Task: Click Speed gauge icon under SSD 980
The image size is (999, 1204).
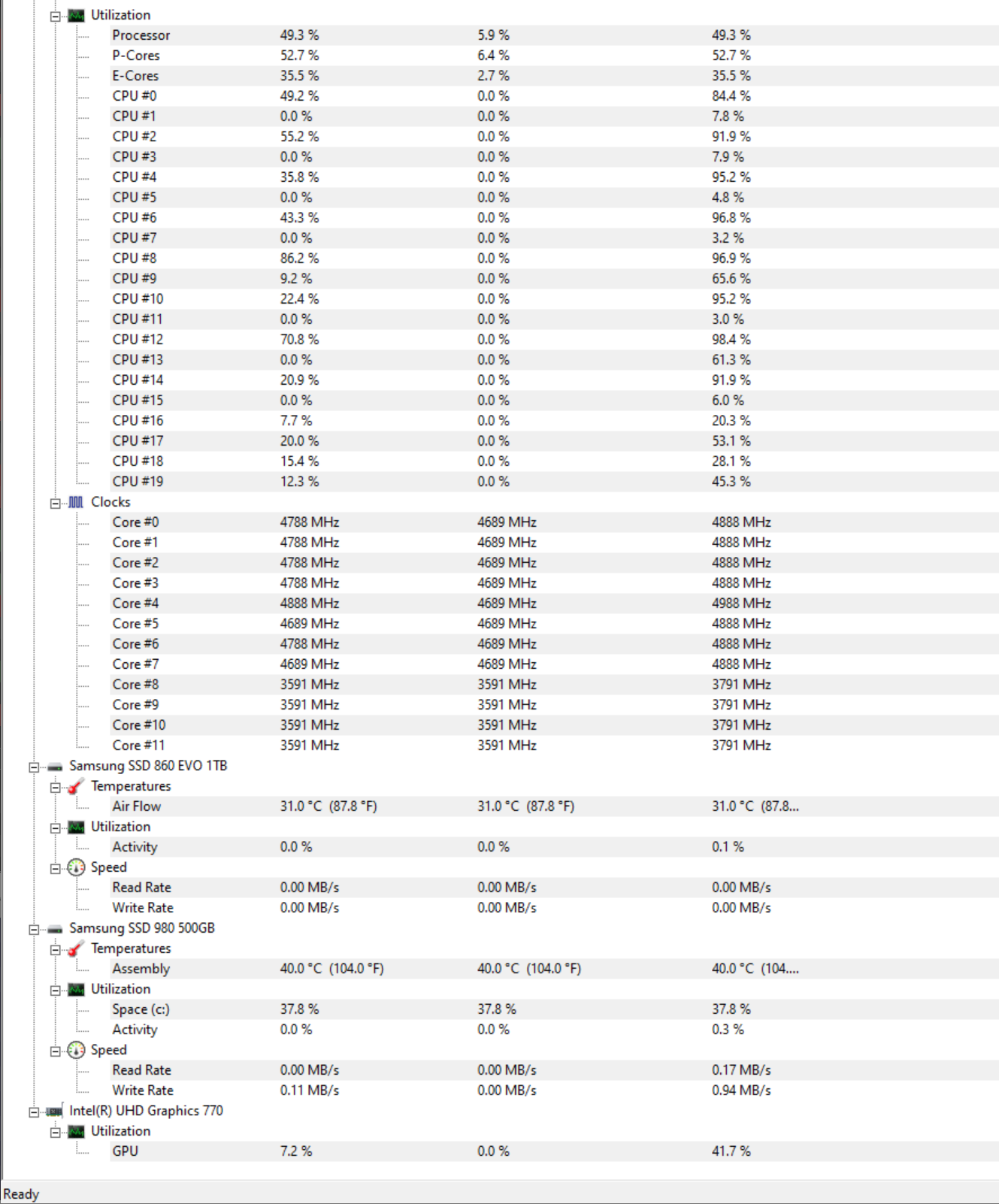Action: (x=76, y=1050)
